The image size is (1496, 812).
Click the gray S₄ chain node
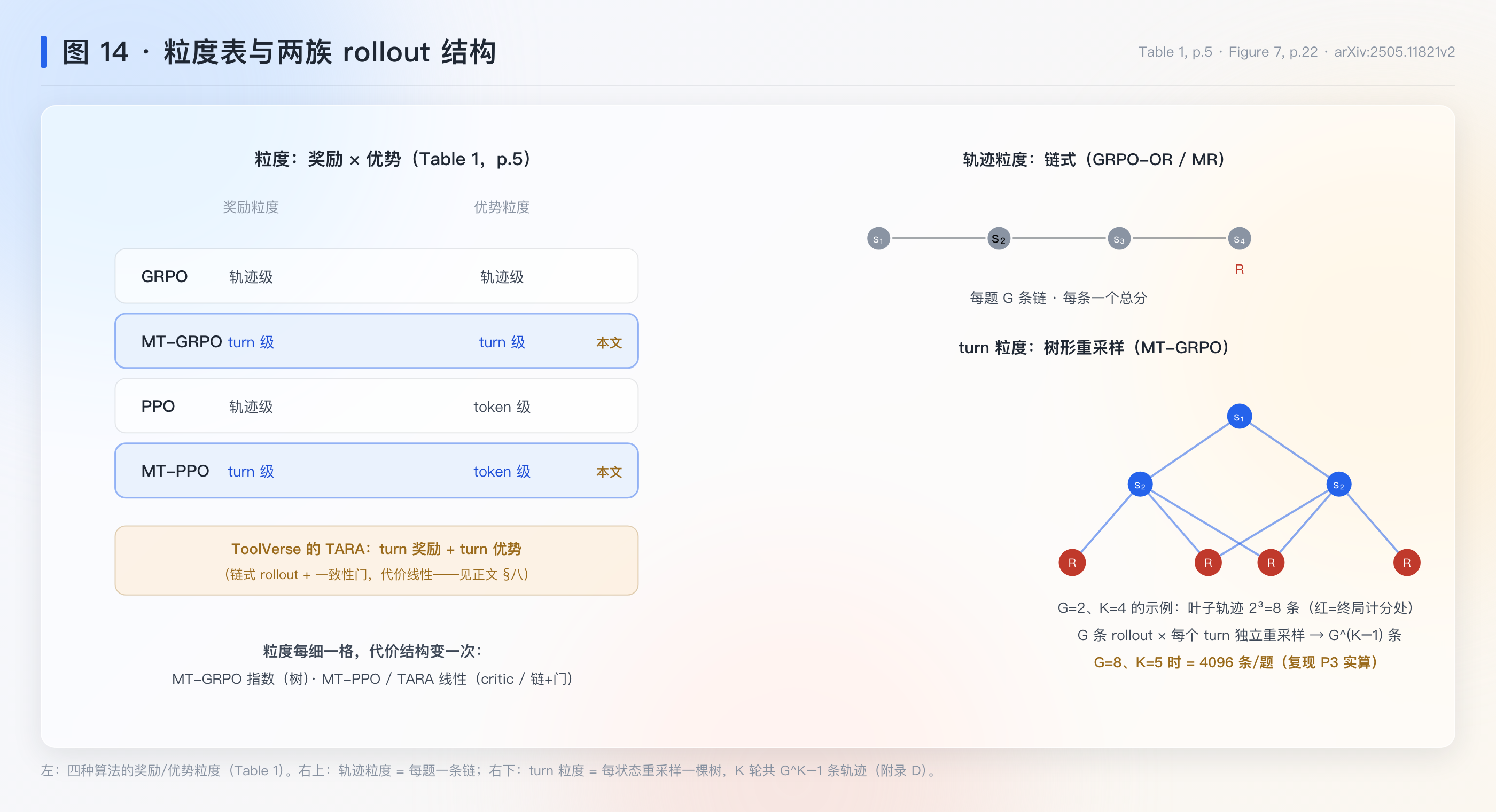[1238, 239]
